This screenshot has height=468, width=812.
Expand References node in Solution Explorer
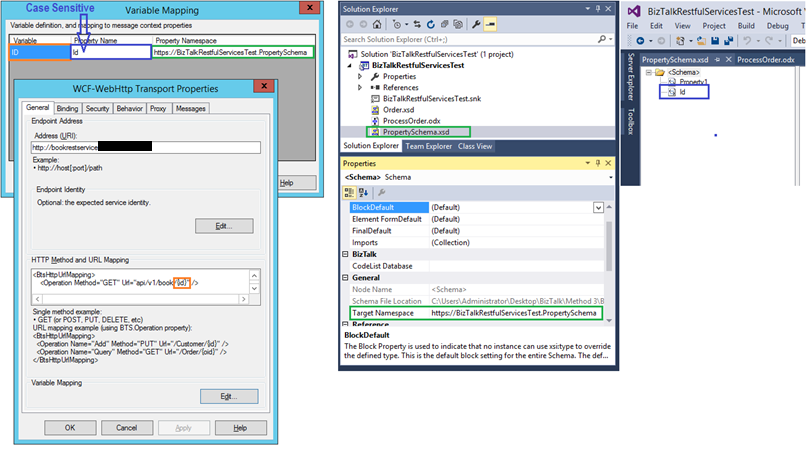[360, 87]
